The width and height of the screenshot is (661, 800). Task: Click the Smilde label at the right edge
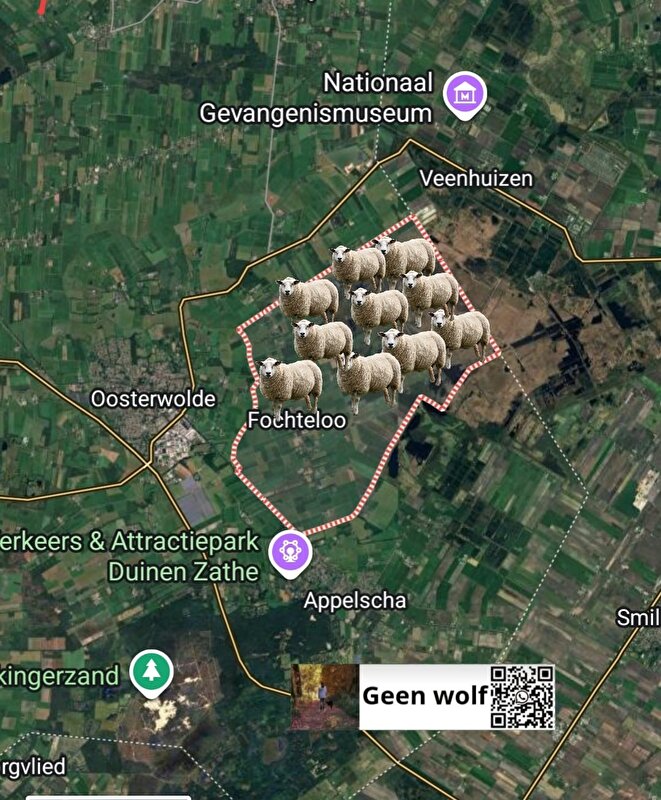pos(639,618)
